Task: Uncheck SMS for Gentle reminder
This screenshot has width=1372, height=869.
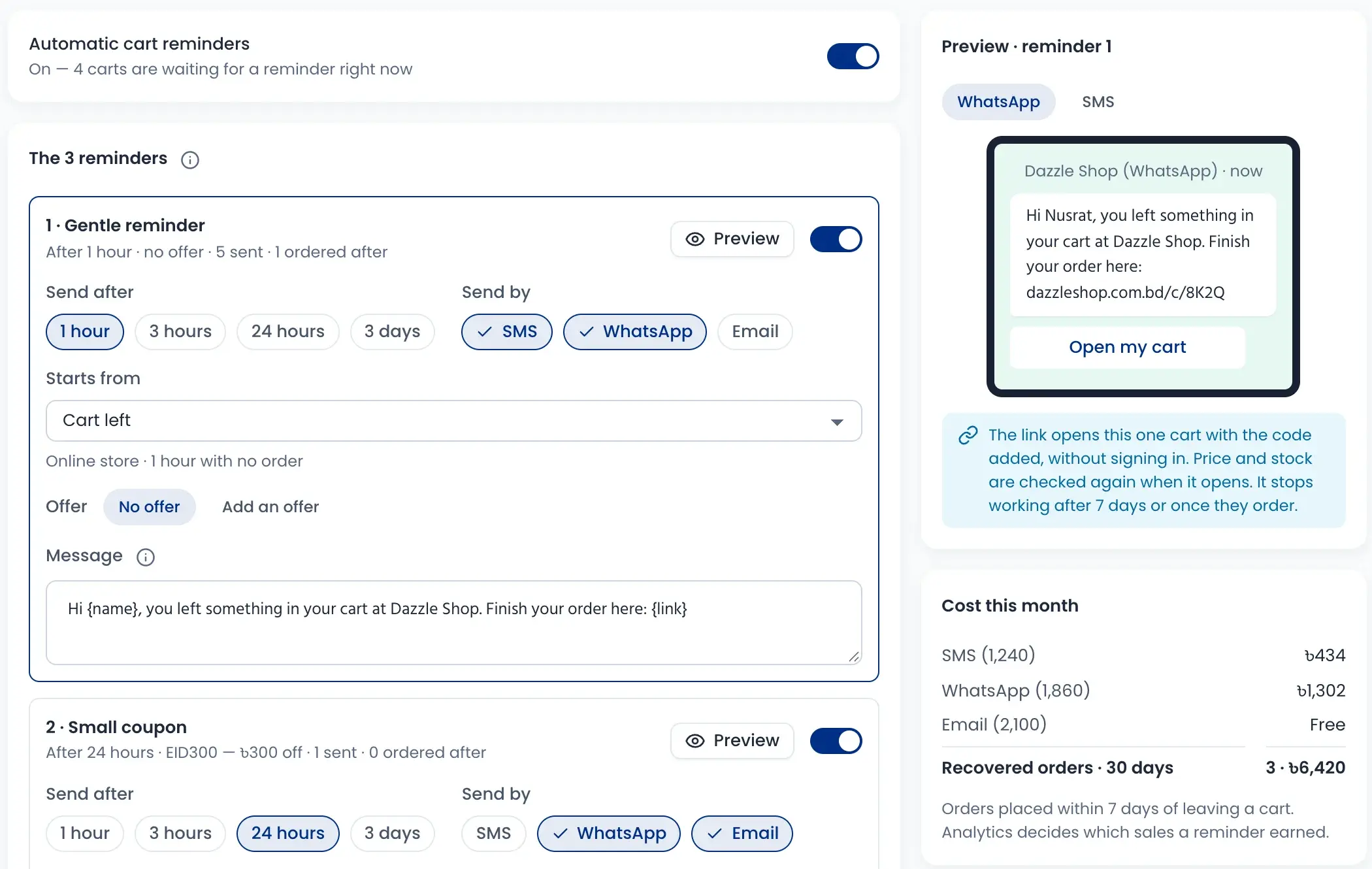Action: [x=507, y=332]
